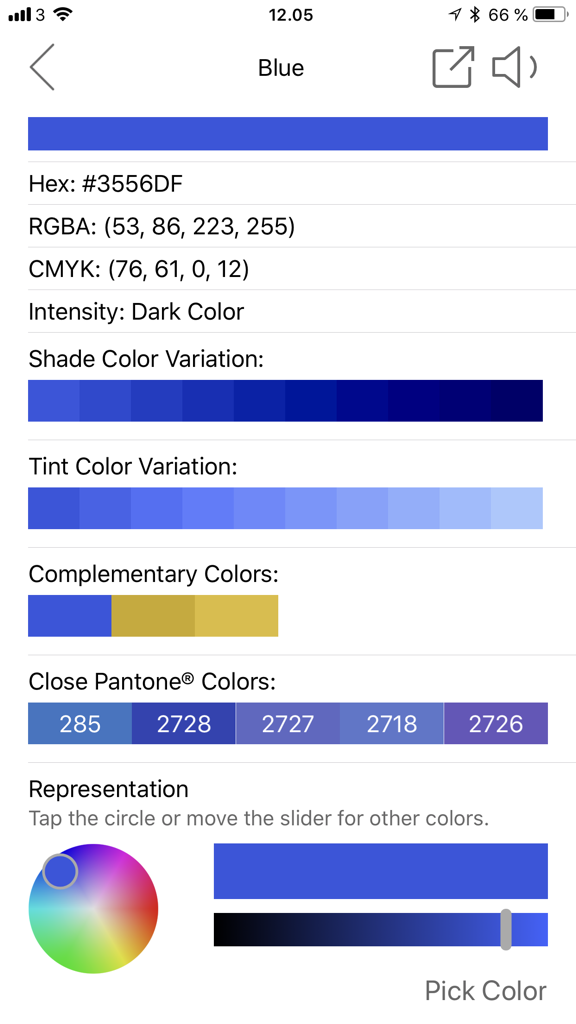The image size is (576, 1024).
Task: Tap the lightest tint in Tint Color Variation
Action: (x=517, y=508)
